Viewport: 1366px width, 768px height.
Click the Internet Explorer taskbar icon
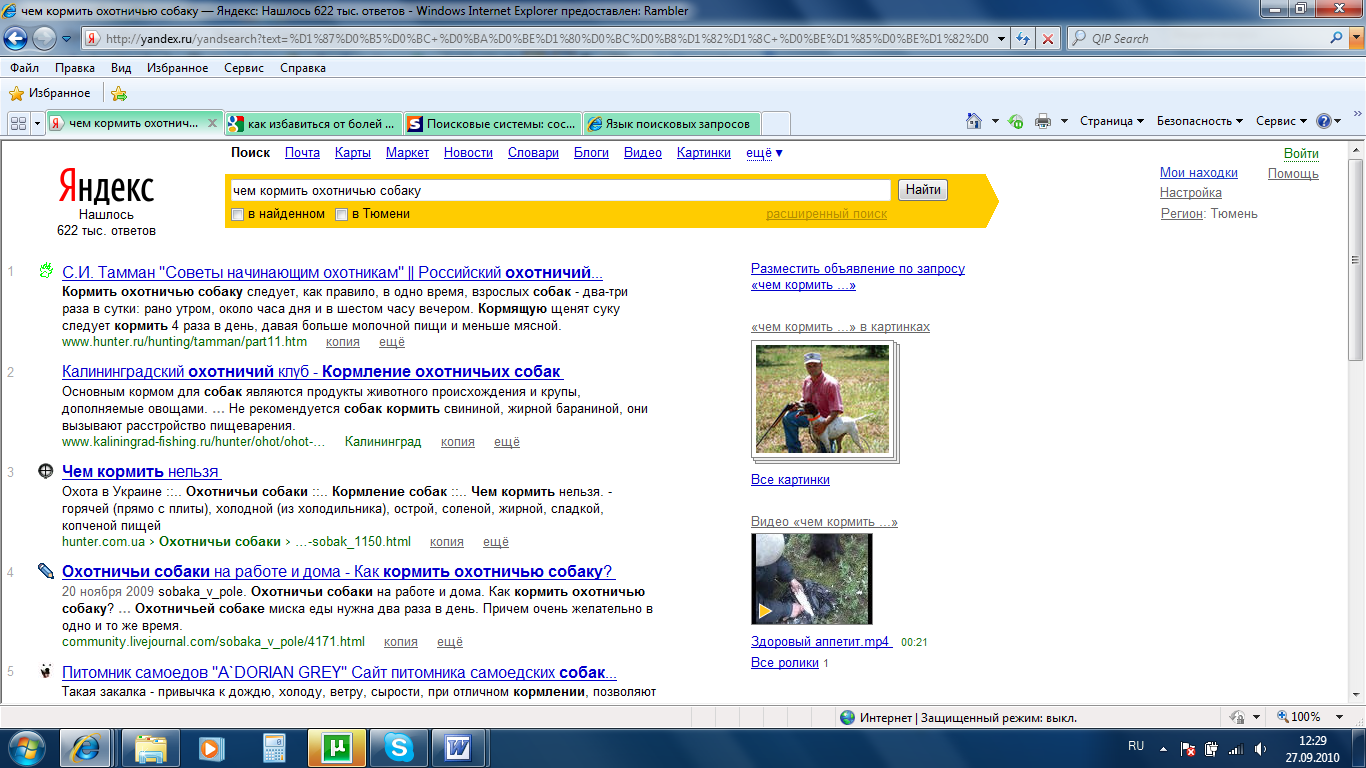[x=86, y=748]
